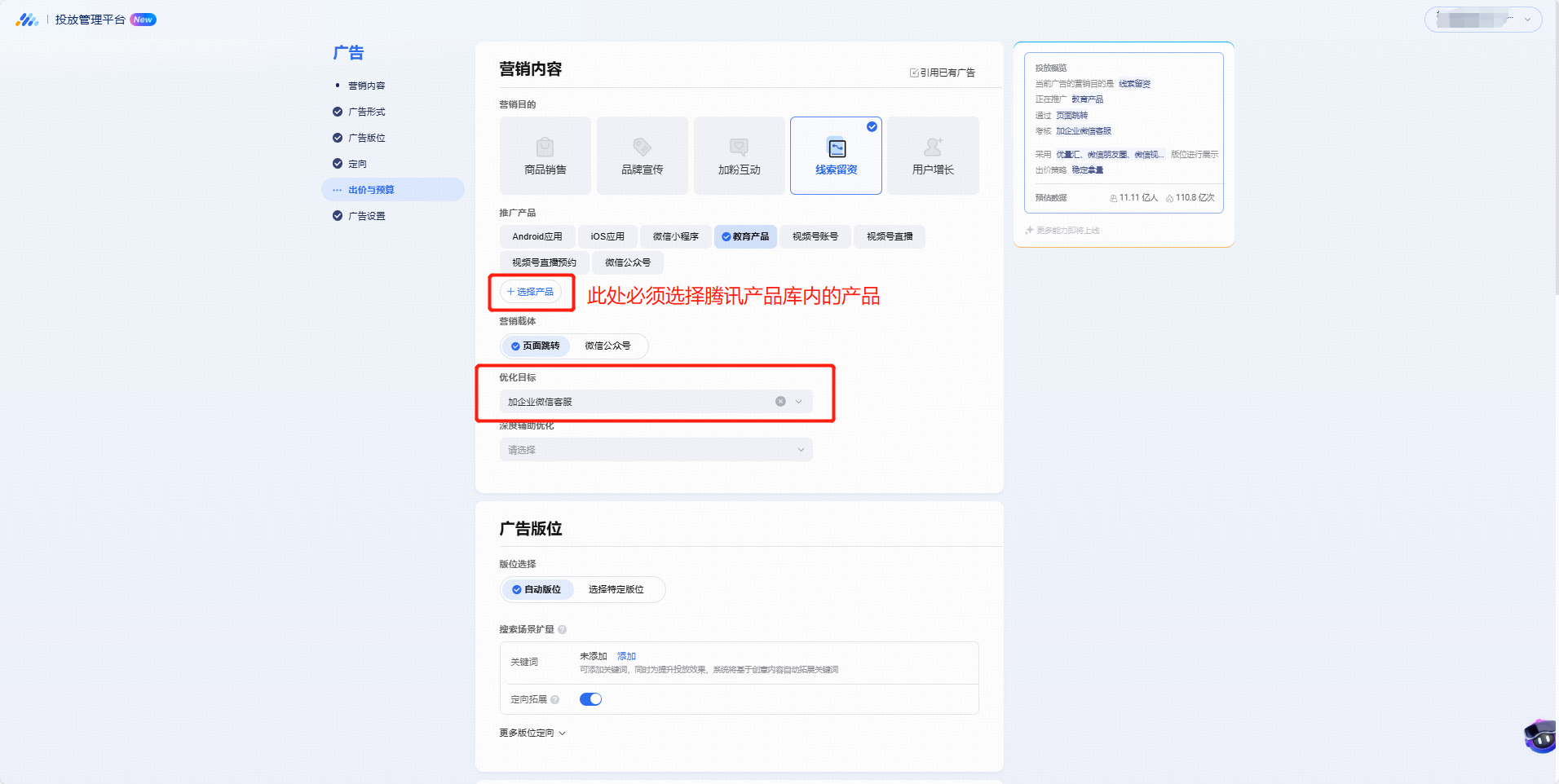Screen dimensions: 1559x784
Task: Click the New badge beside platform title
Action: tap(143, 20)
